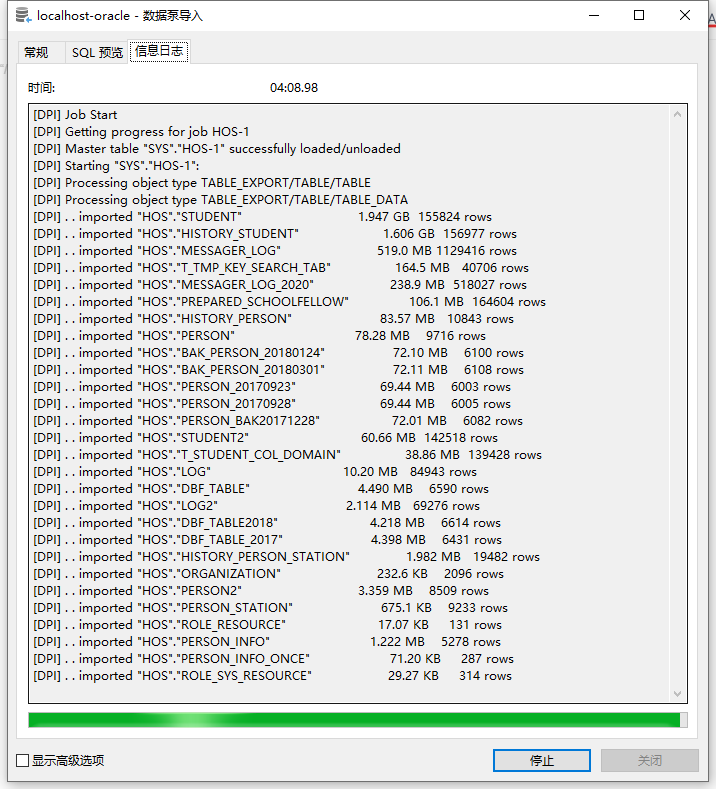716x789 pixels.
Task: Click the greyed-out 关闭 button
Action: [x=649, y=760]
